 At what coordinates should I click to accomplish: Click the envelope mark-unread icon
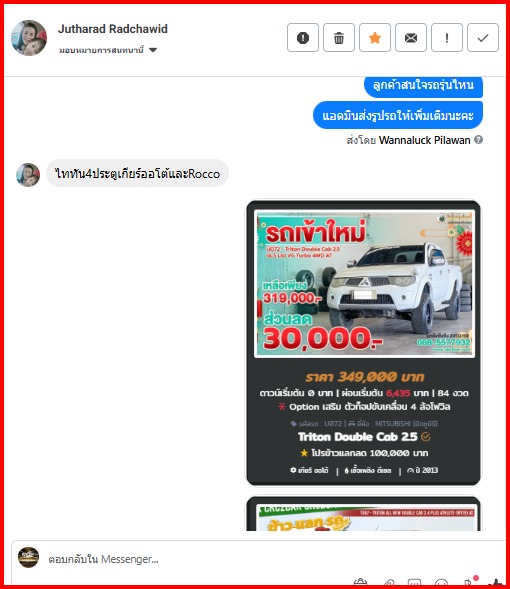(x=411, y=38)
